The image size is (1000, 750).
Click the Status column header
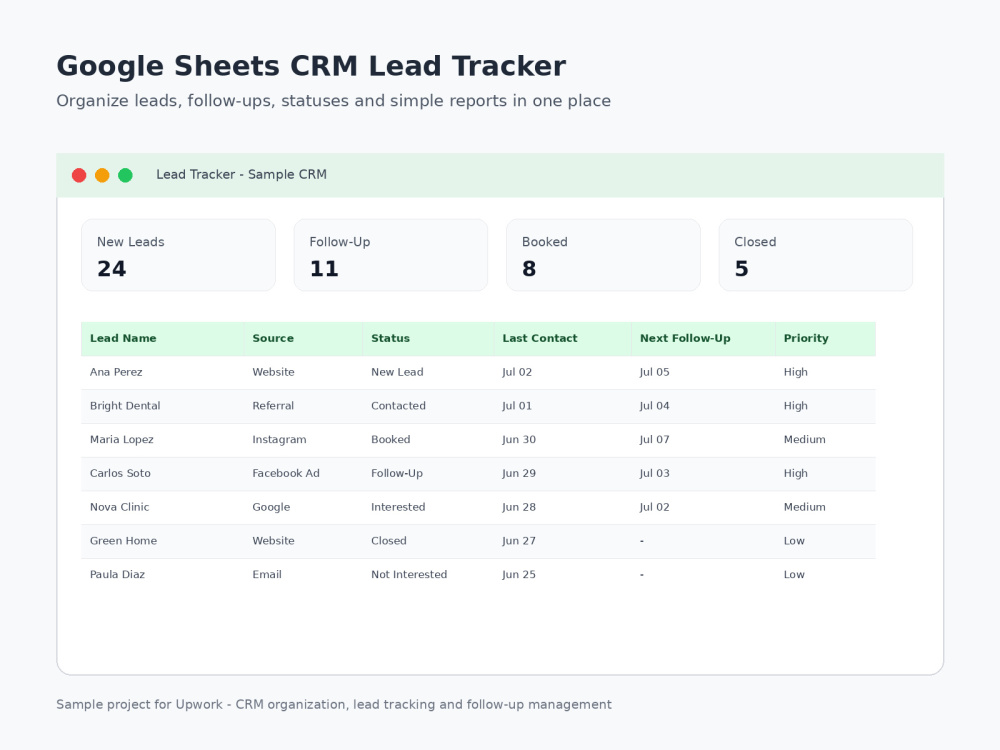coord(429,339)
